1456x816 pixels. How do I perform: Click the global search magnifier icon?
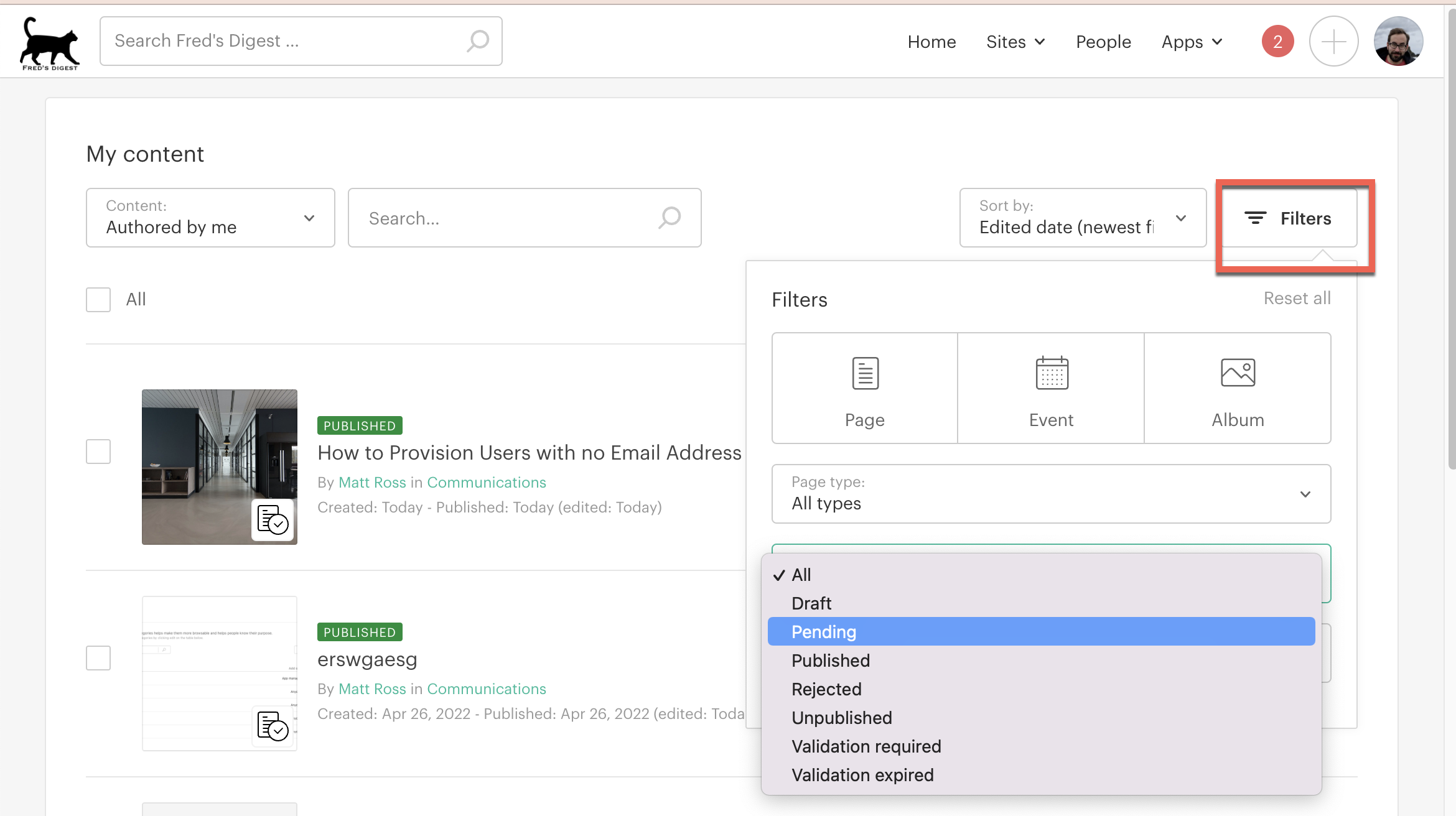[x=478, y=41]
